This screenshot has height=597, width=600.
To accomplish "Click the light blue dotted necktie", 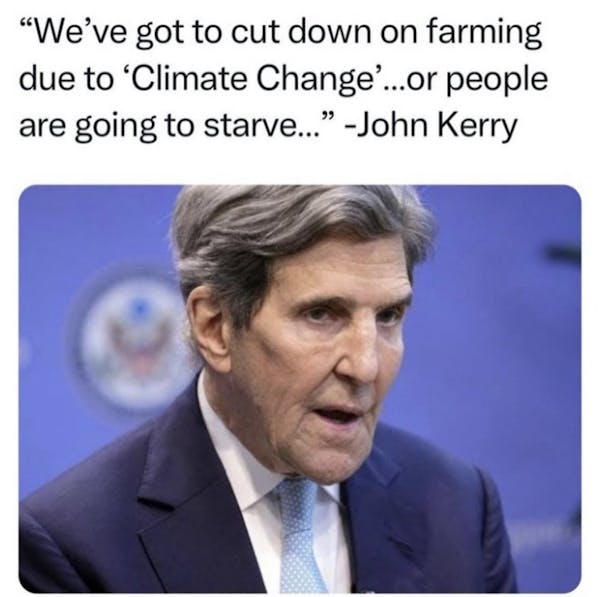I will click(300, 536).
